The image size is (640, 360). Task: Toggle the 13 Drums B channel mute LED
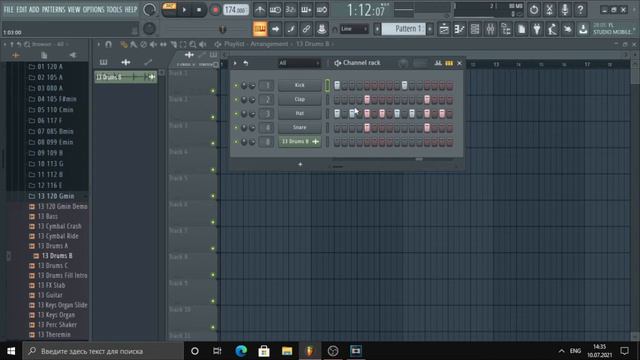click(x=236, y=142)
